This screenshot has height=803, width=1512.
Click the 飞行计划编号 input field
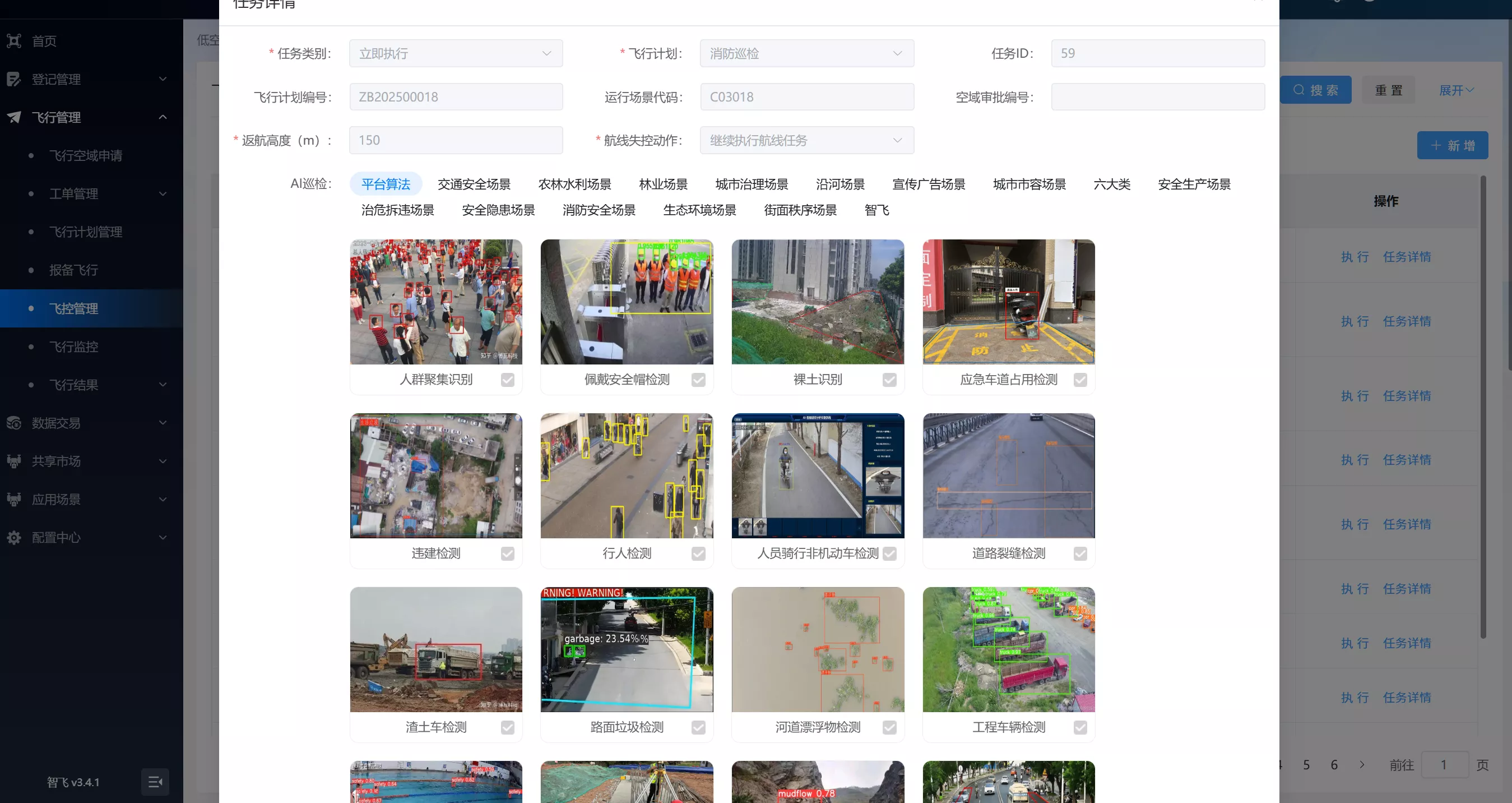click(456, 97)
